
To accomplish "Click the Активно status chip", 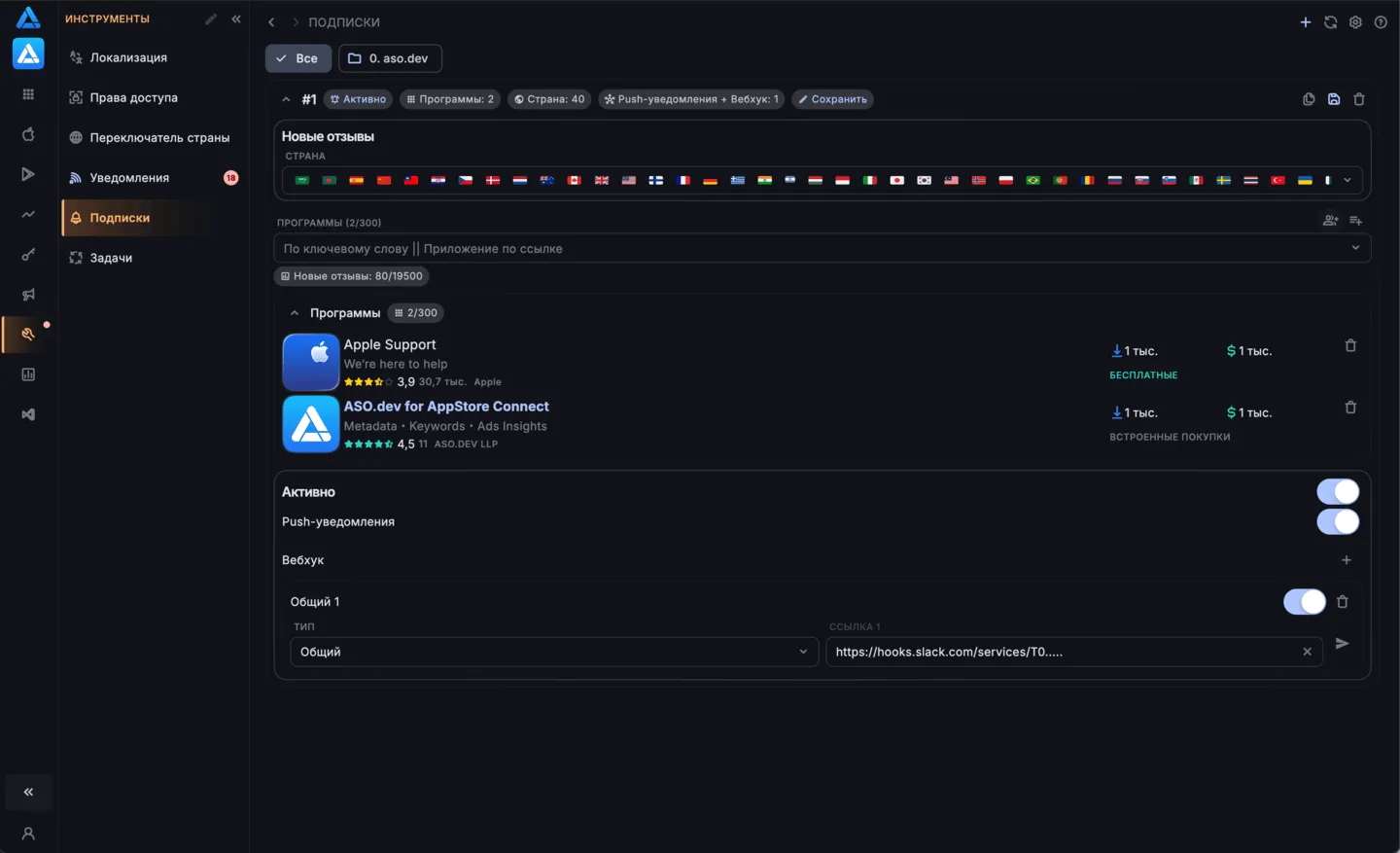I will (x=359, y=99).
